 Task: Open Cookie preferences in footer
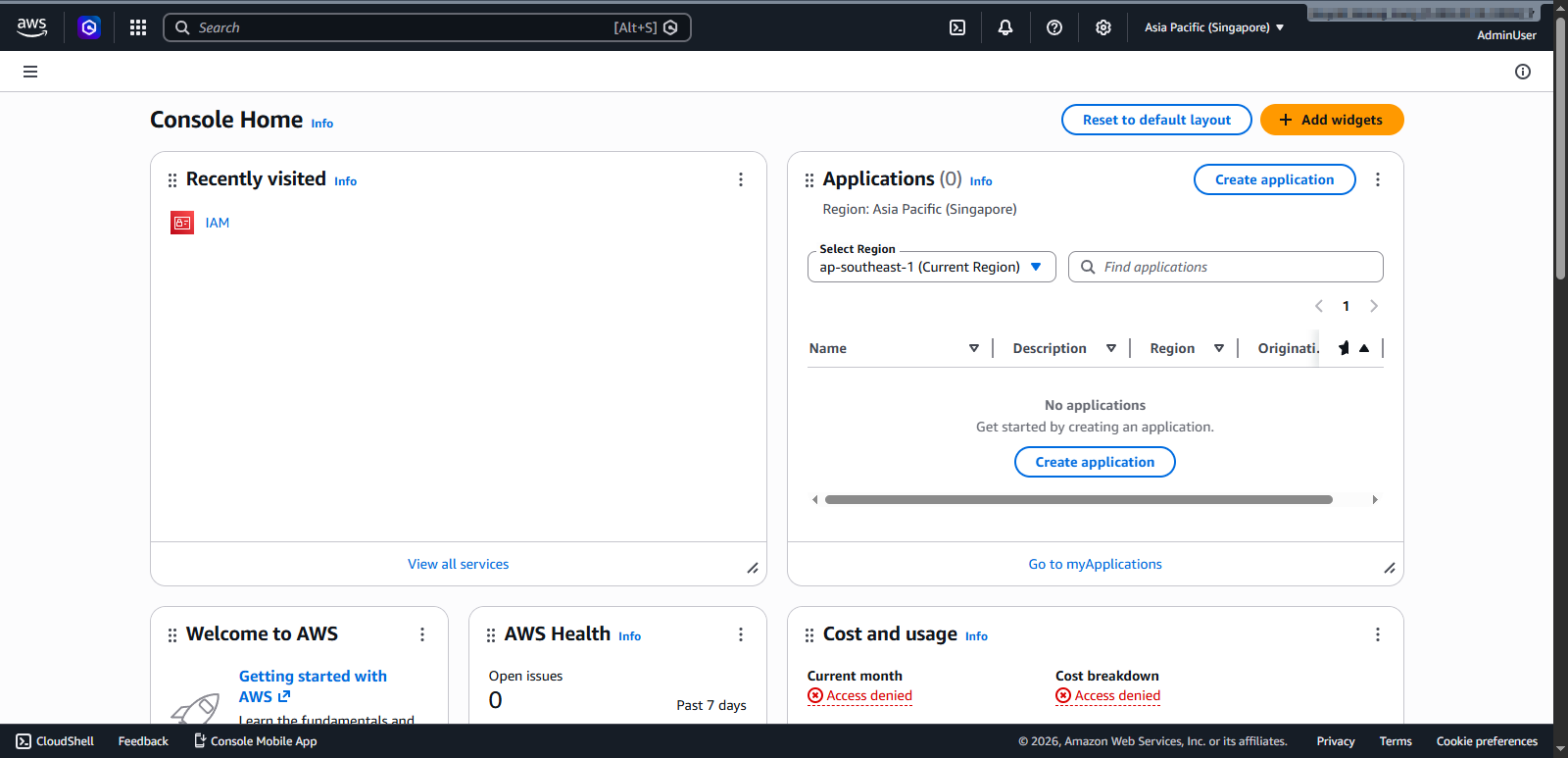1487,741
